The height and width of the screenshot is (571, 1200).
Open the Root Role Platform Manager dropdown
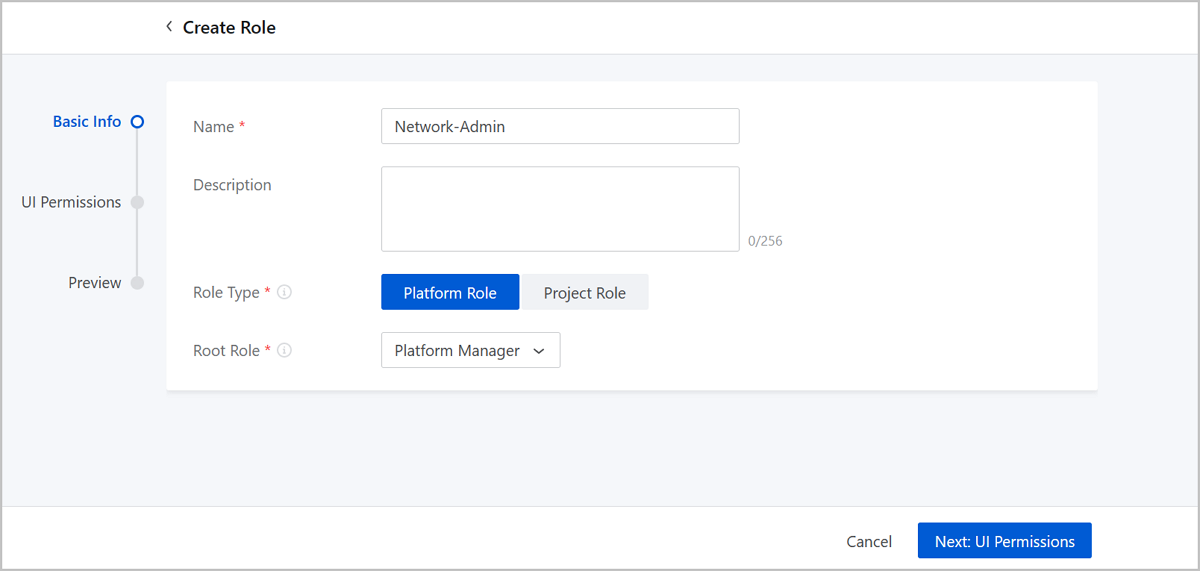pos(470,351)
